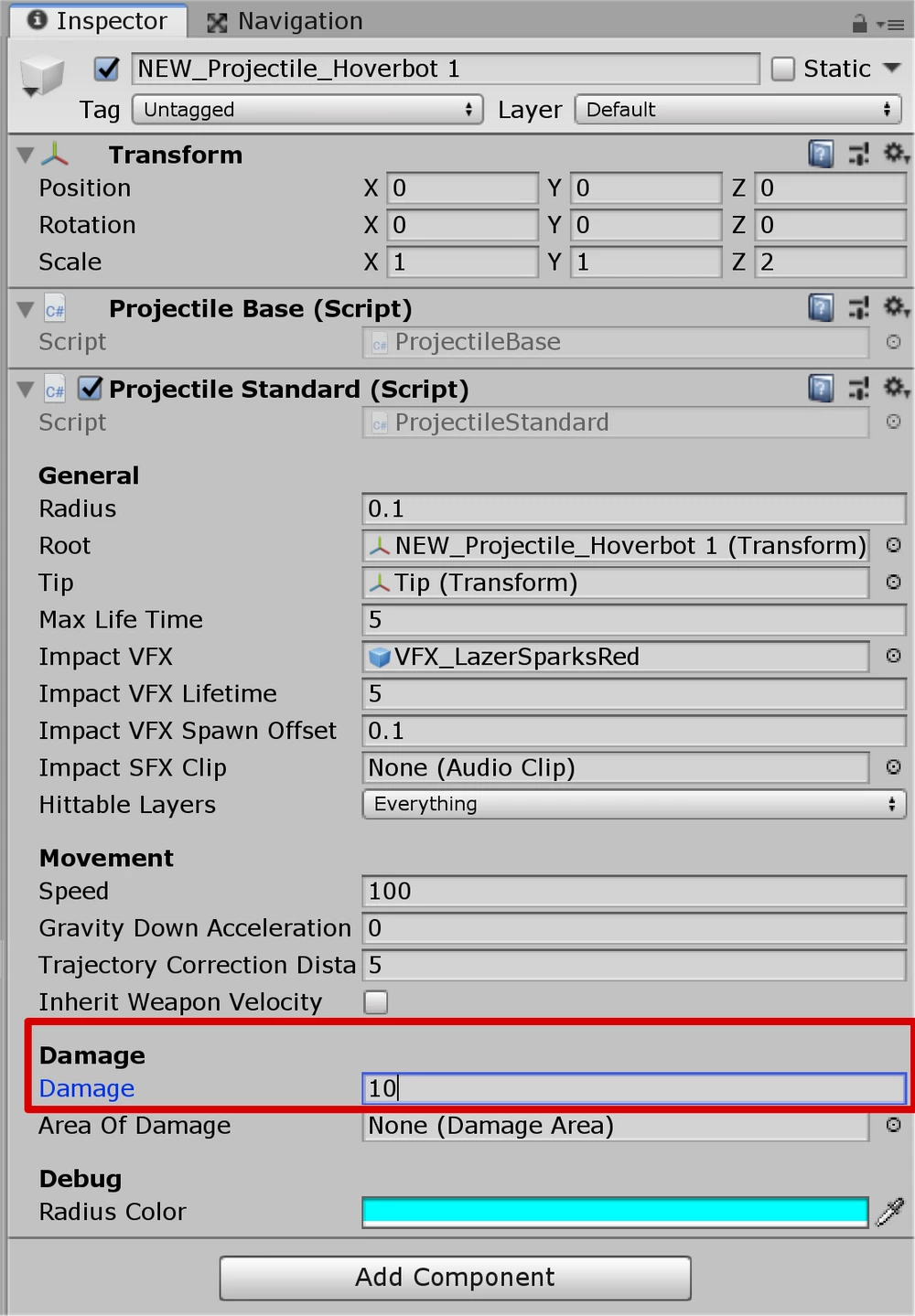Click the Scale X field
915x1316 pixels.
point(462,262)
